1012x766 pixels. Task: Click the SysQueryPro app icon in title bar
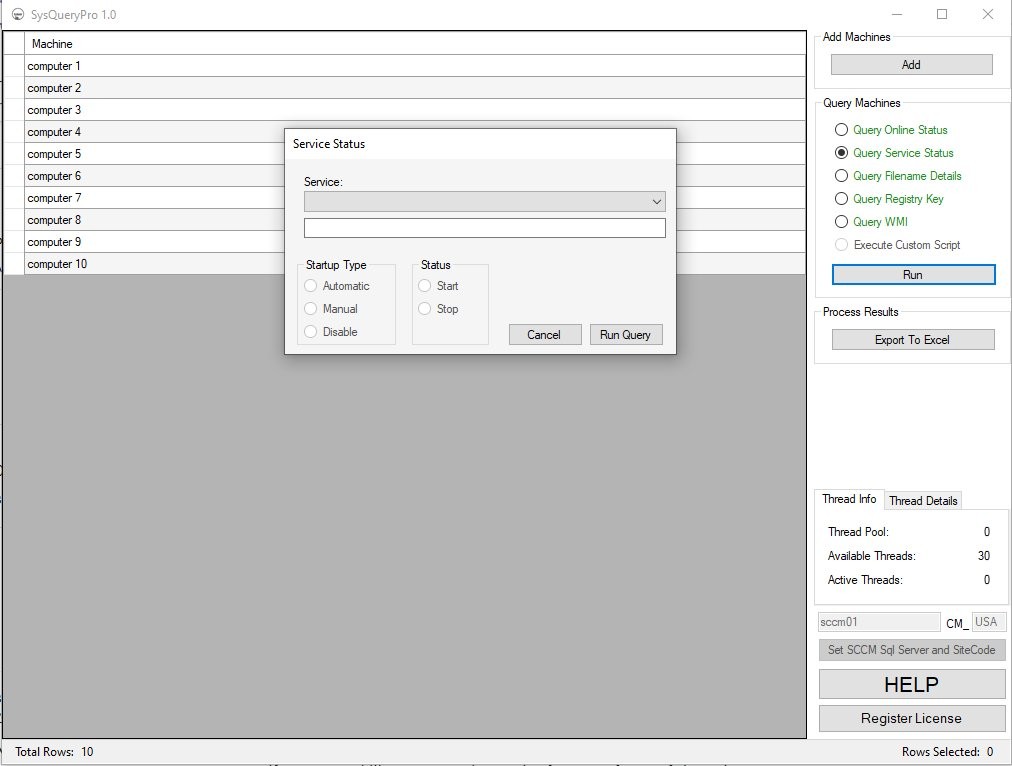[x=18, y=14]
